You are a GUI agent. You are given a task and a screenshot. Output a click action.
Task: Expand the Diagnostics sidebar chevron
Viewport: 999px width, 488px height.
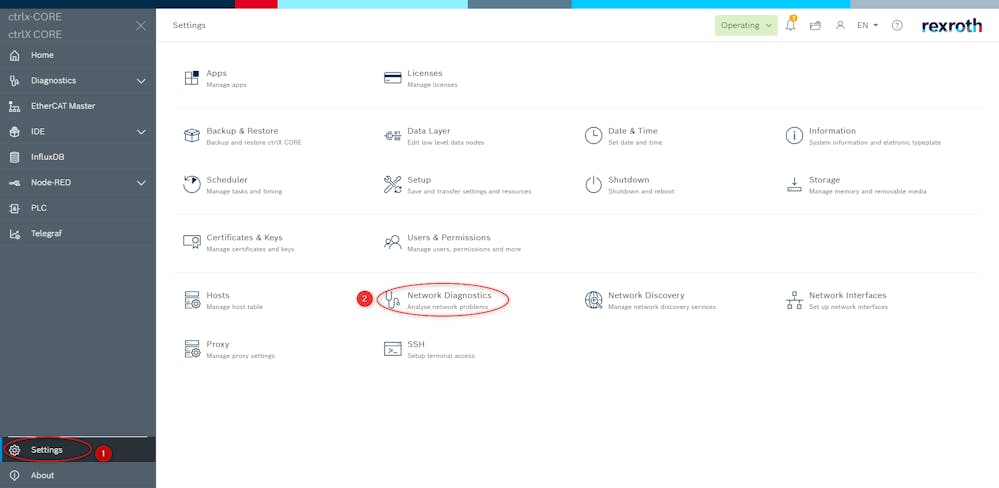point(141,81)
